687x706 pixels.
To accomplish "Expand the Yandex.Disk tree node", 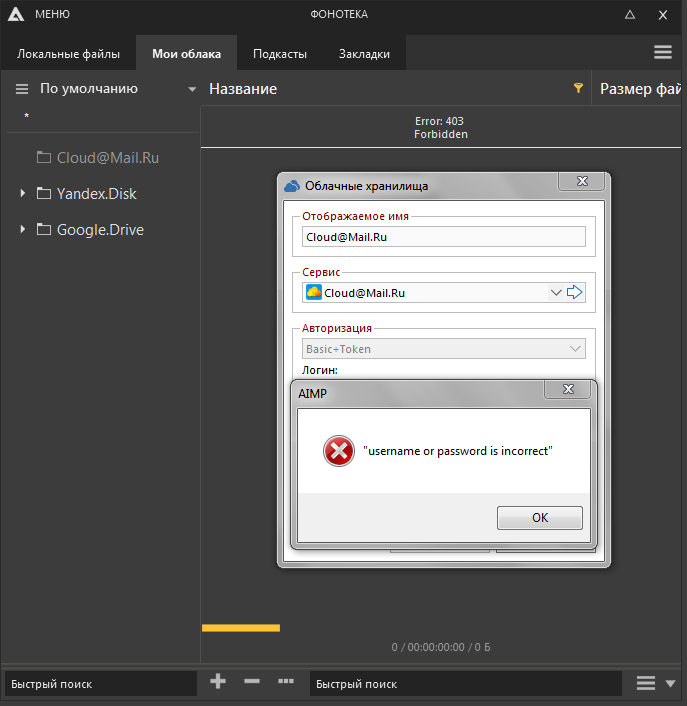I will [23, 193].
